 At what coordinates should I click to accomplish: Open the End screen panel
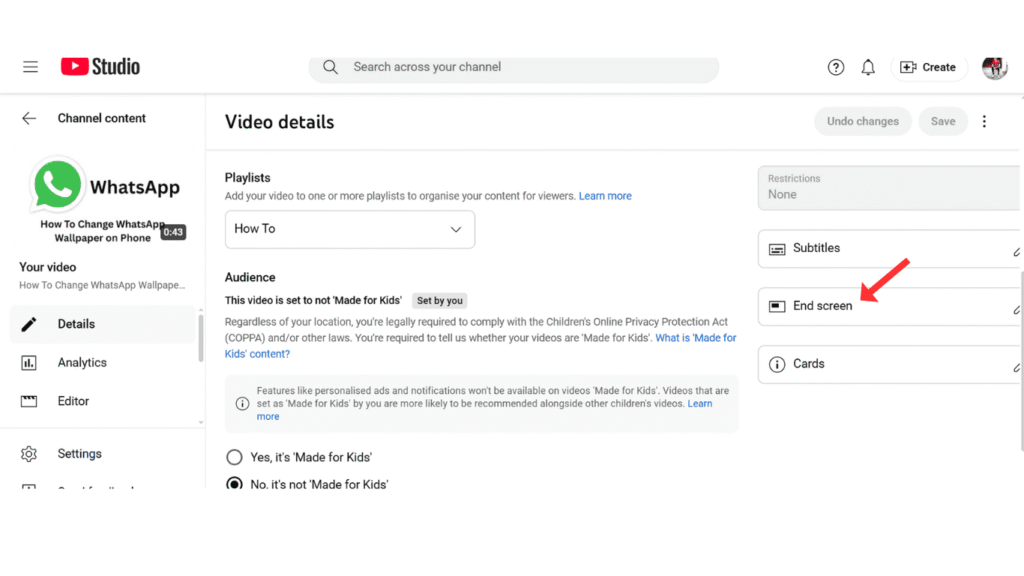(889, 306)
